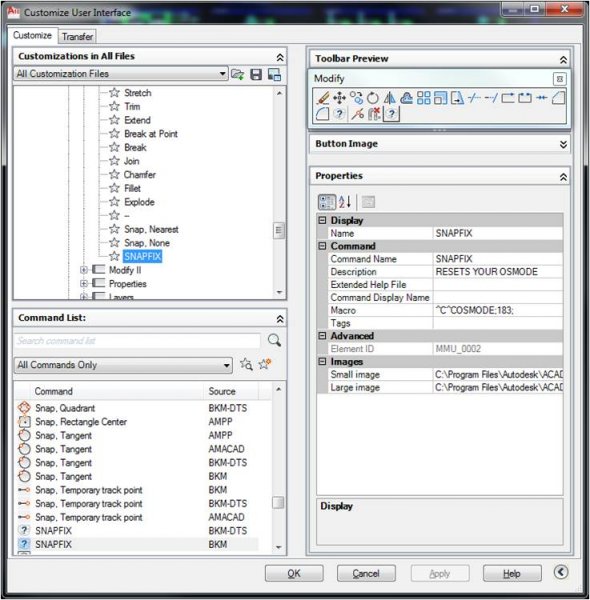Collapse the Images property group
590x600 pixels.
pyautogui.click(x=323, y=361)
